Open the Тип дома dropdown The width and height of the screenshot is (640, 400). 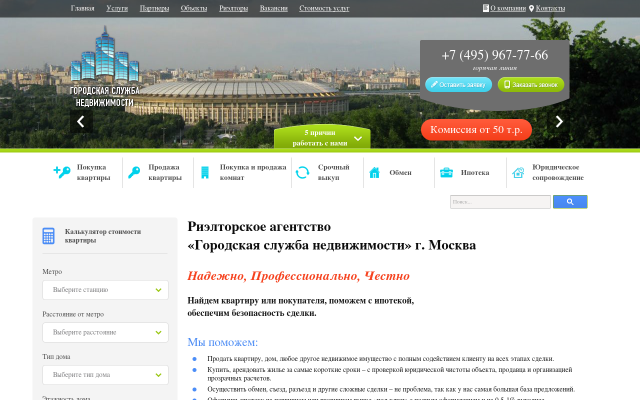pyautogui.click(x=105, y=375)
